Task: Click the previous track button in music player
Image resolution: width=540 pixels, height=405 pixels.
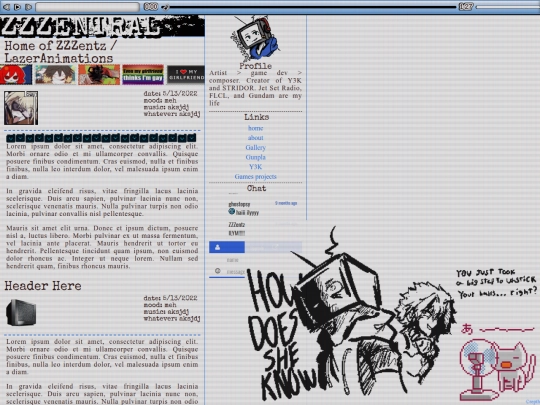Action: [x=6, y=7]
